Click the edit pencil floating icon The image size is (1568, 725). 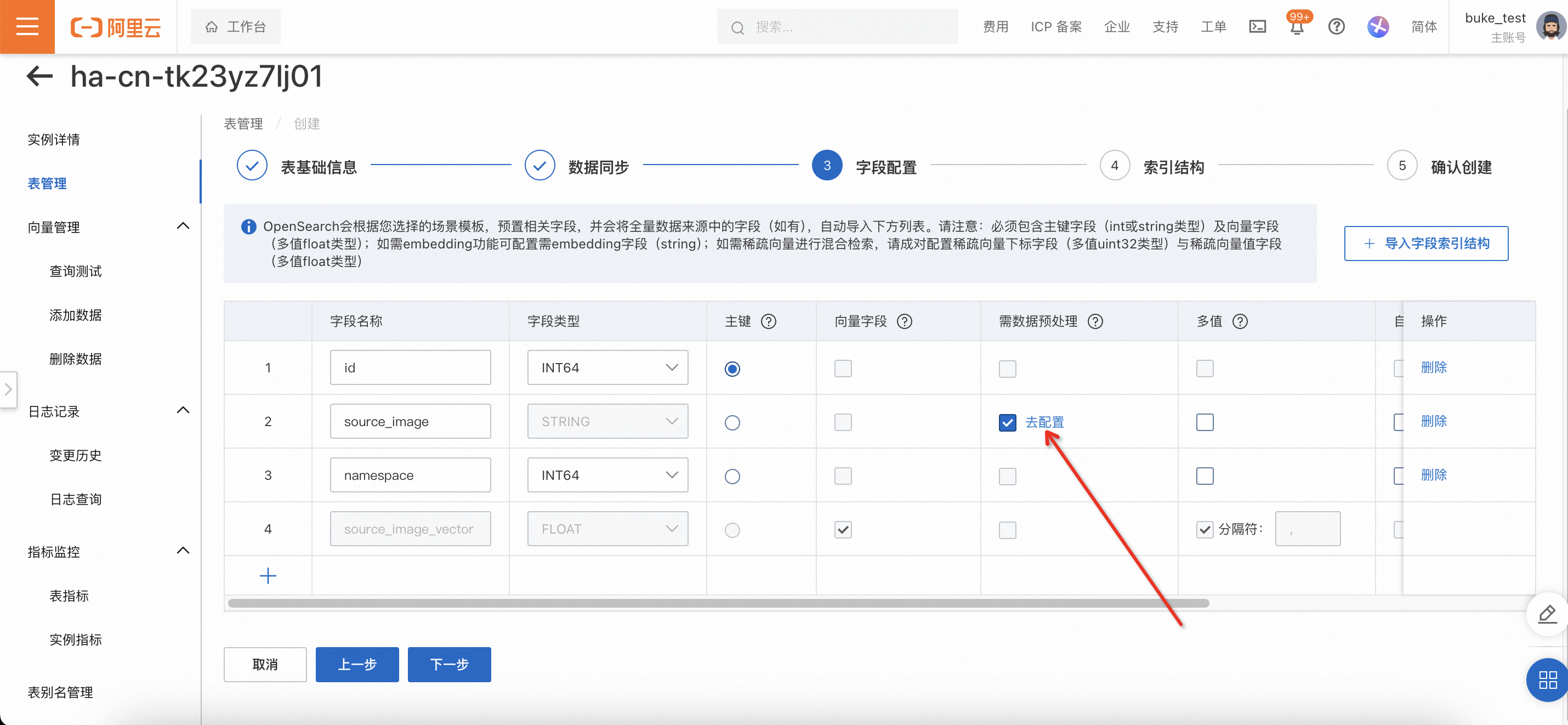pos(1547,614)
